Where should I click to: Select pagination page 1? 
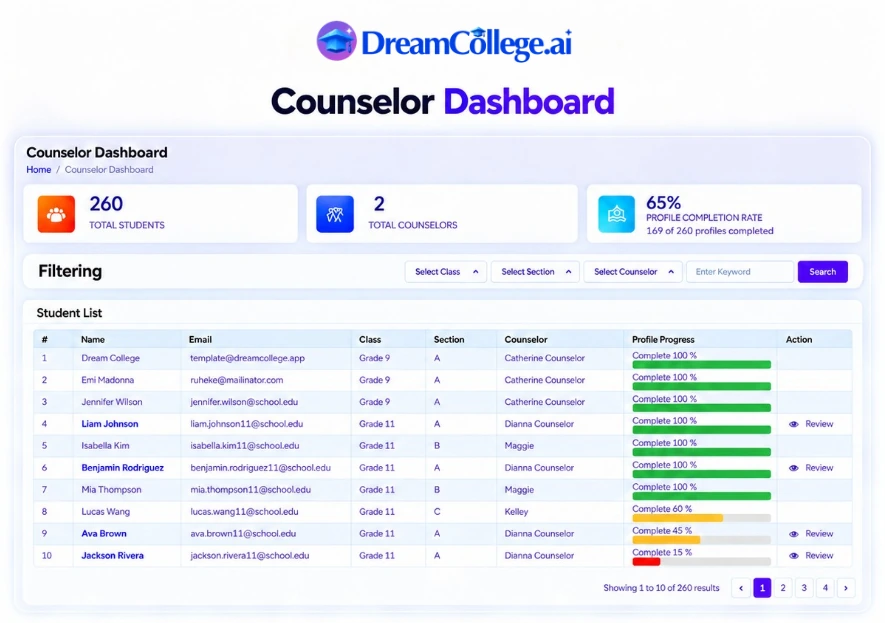762,588
